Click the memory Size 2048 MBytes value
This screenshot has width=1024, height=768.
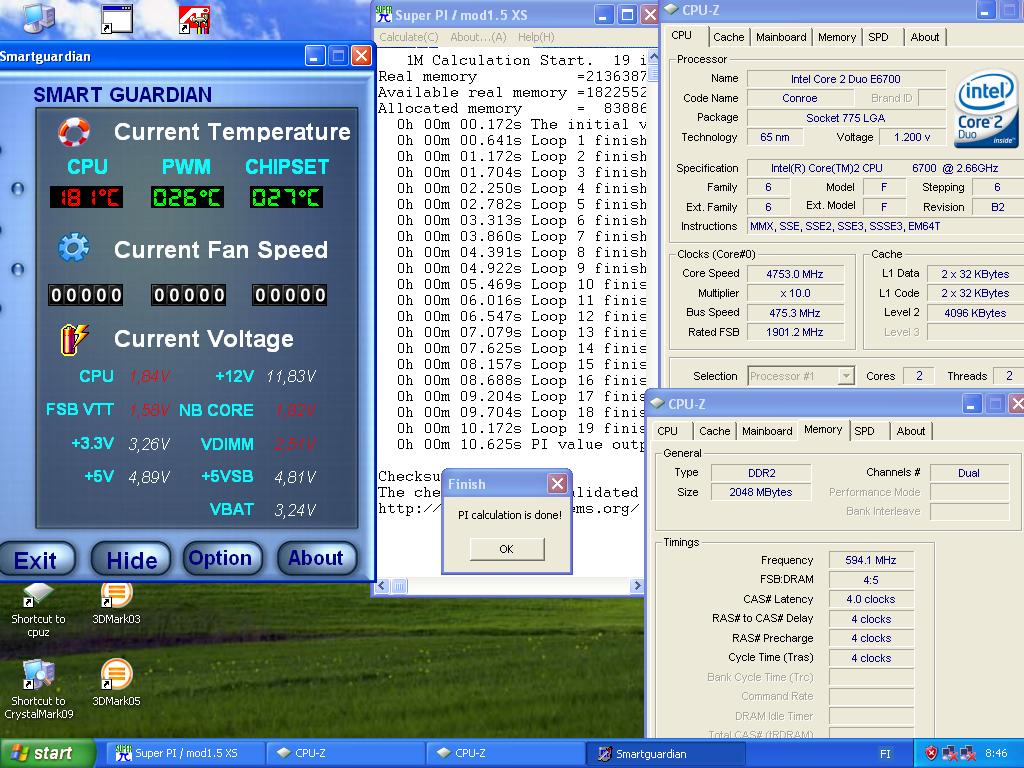pyautogui.click(x=761, y=492)
